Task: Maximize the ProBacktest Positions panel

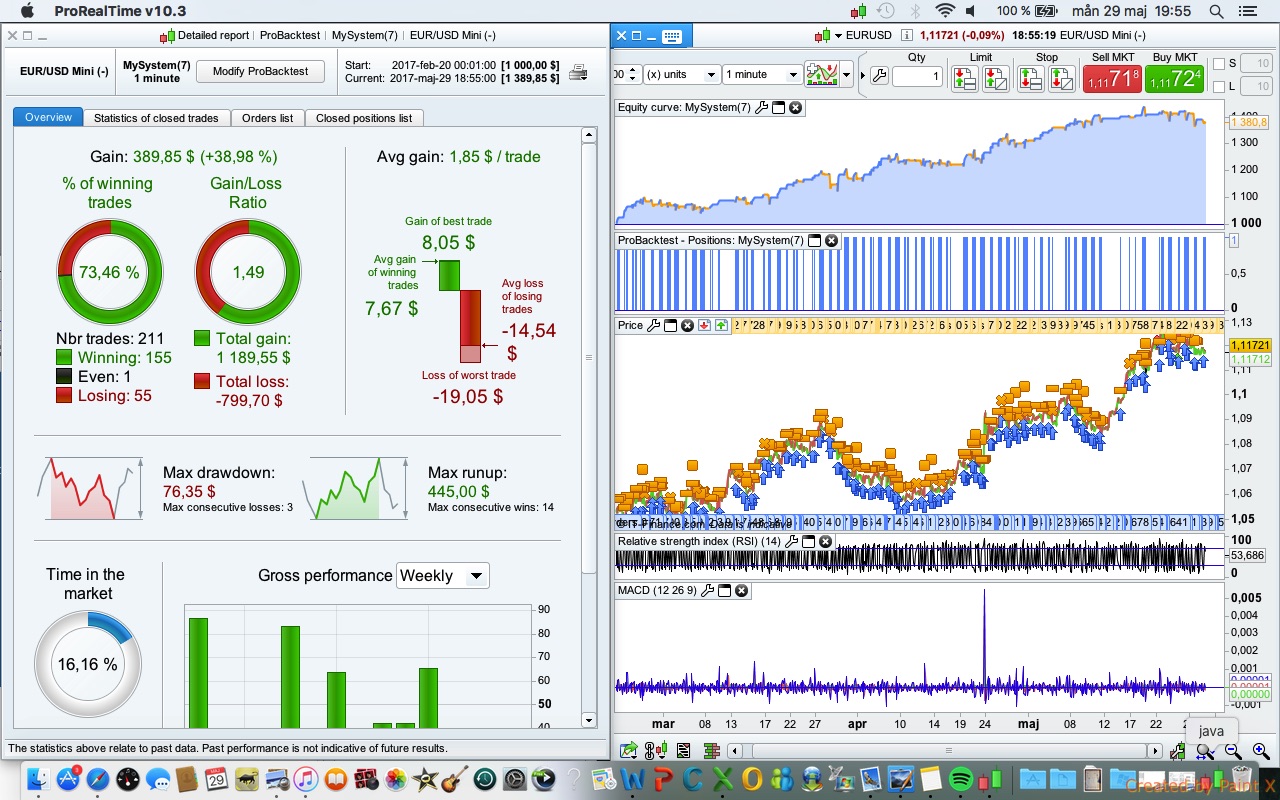Action: 814,240
